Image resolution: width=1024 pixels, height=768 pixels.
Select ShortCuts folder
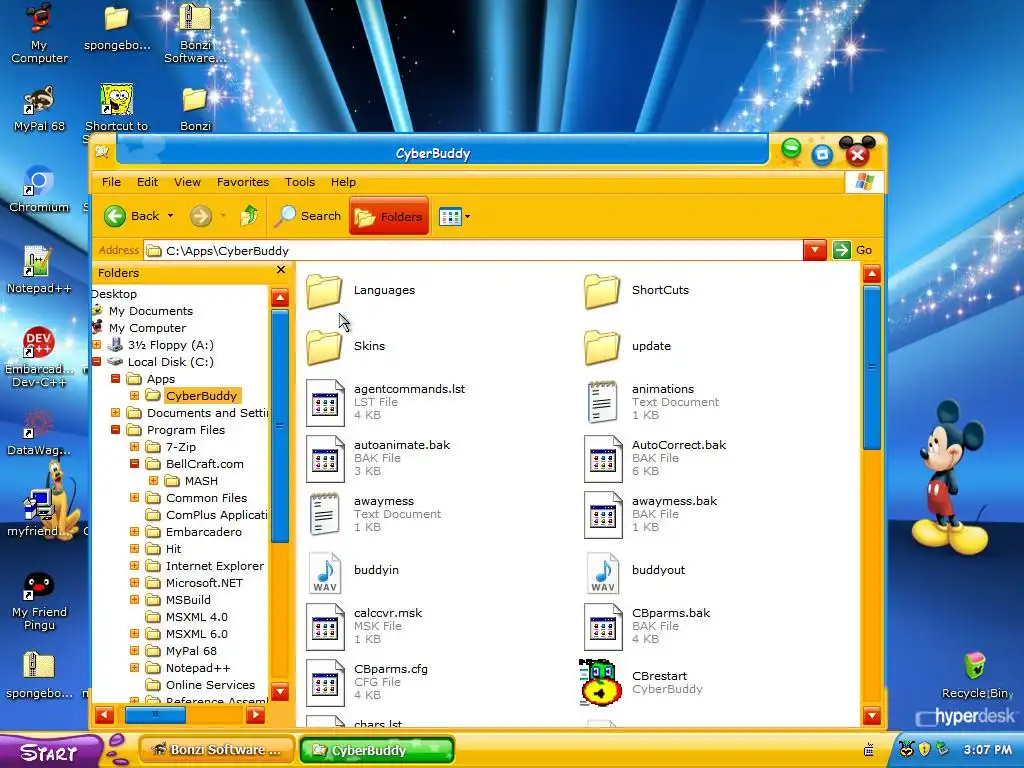coord(637,291)
